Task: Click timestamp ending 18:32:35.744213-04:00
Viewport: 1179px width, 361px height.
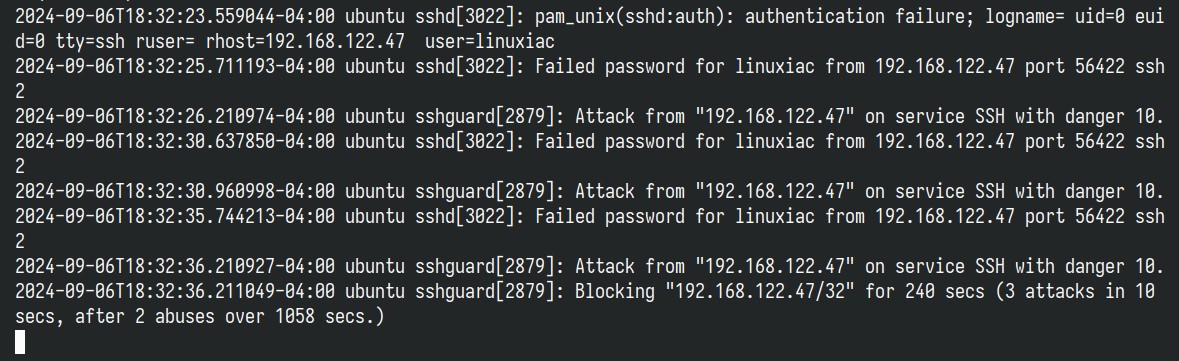Action: 174,217
